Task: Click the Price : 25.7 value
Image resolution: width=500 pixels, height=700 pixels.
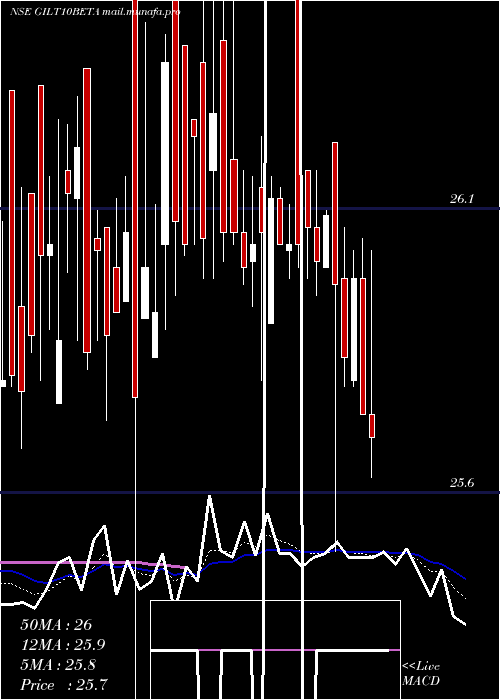Action: pos(64,684)
